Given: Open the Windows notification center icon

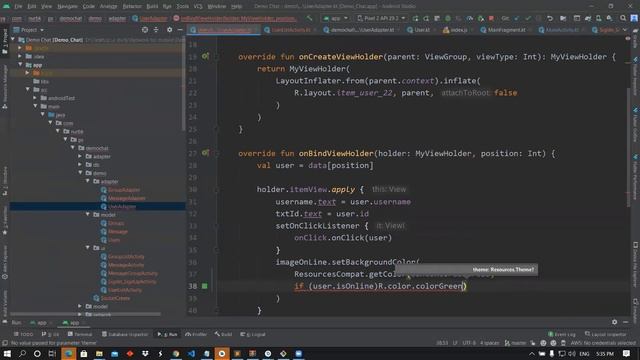Looking at the screenshot, I should point(627,353).
